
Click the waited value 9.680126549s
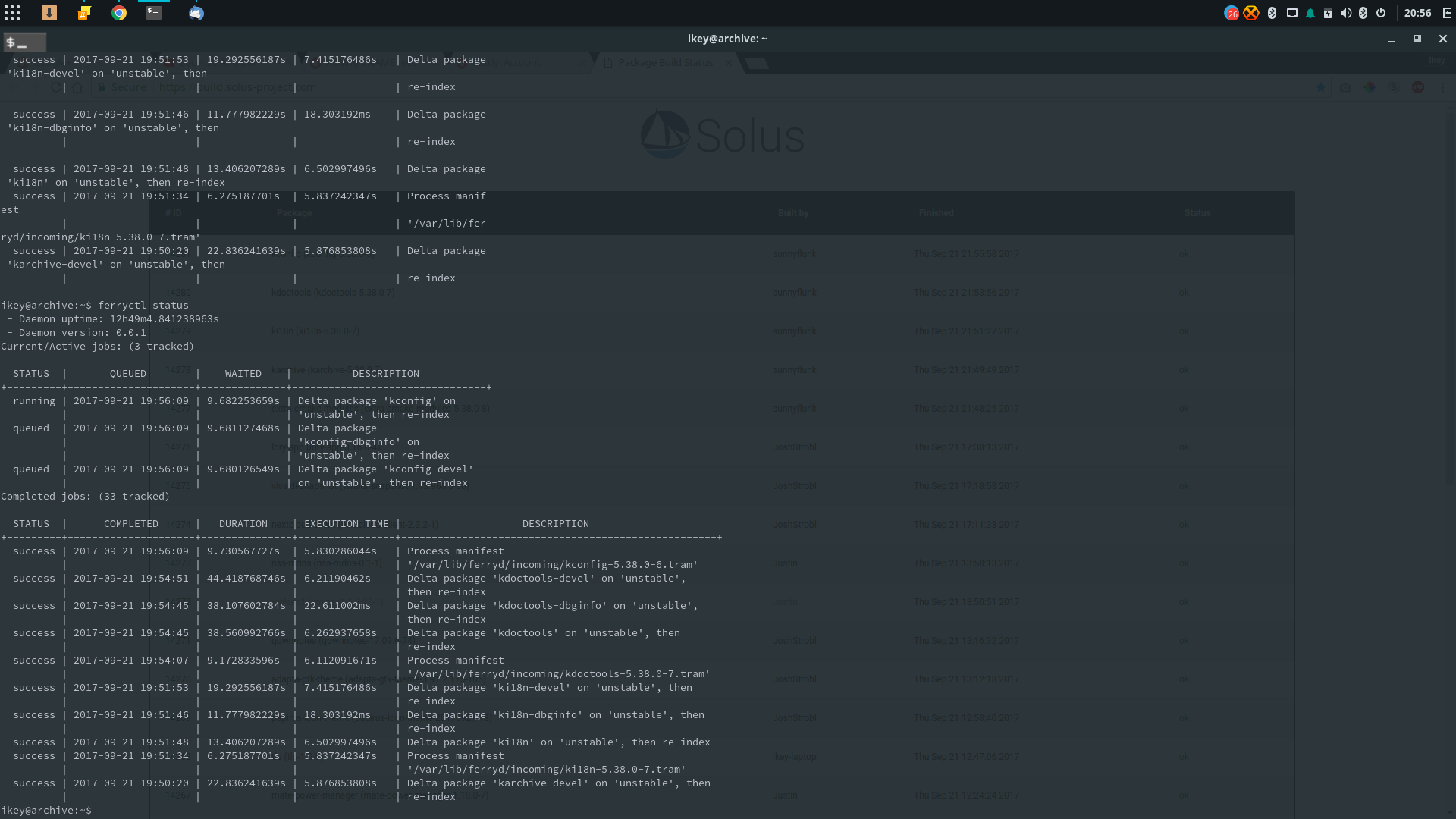(x=243, y=469)
